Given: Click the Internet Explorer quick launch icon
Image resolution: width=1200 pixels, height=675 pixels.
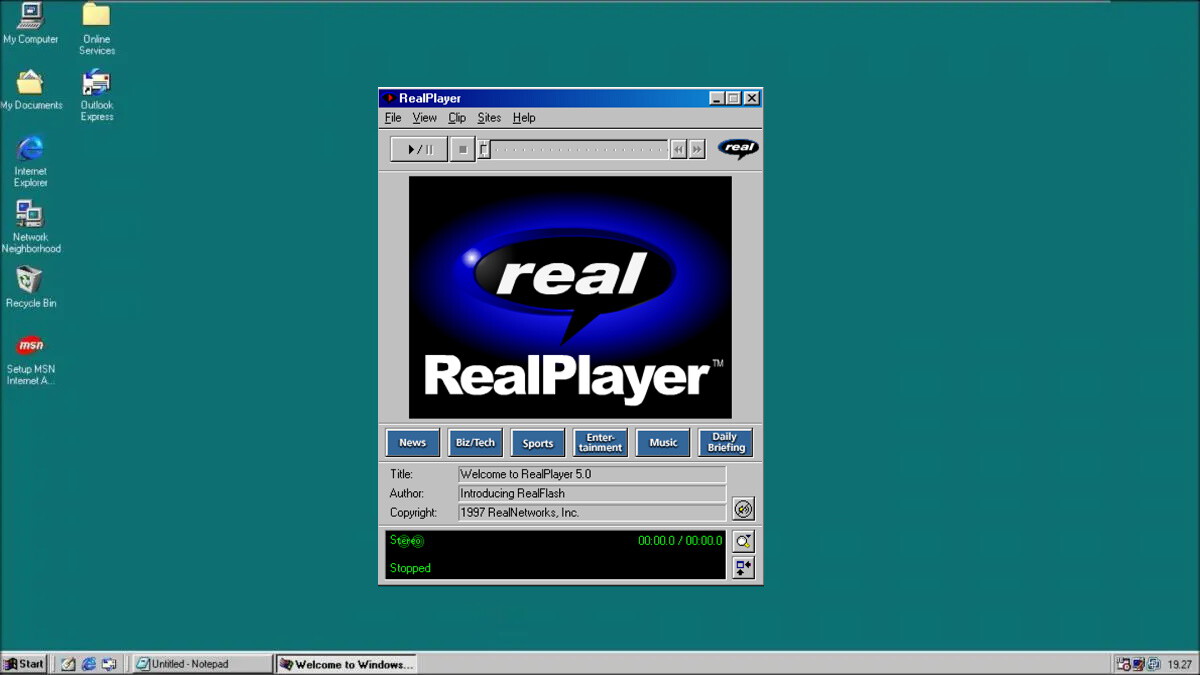Looking at the screenshot, I should (88, 664).
